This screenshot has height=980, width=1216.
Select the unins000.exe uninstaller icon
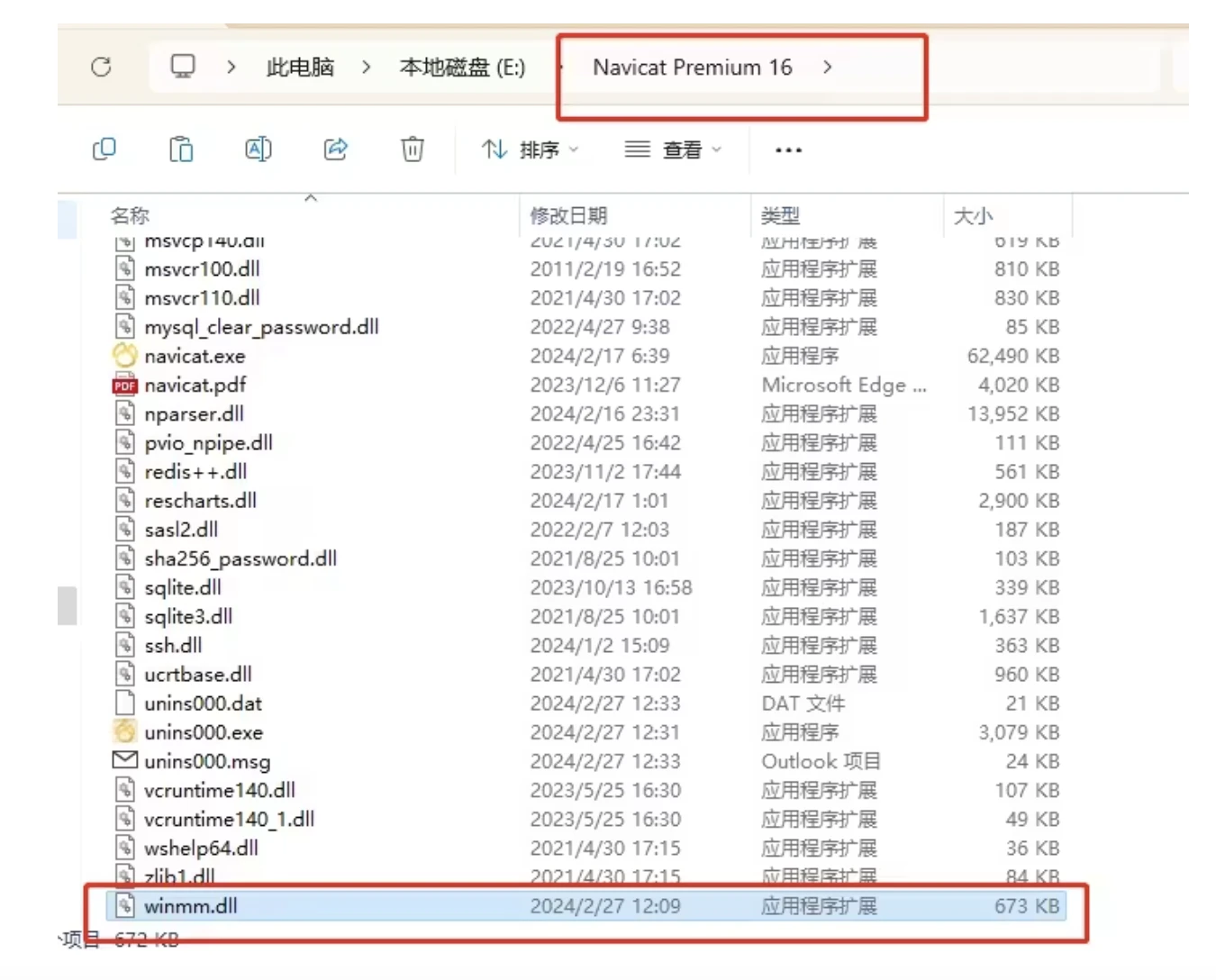click(x=125, y=731)
